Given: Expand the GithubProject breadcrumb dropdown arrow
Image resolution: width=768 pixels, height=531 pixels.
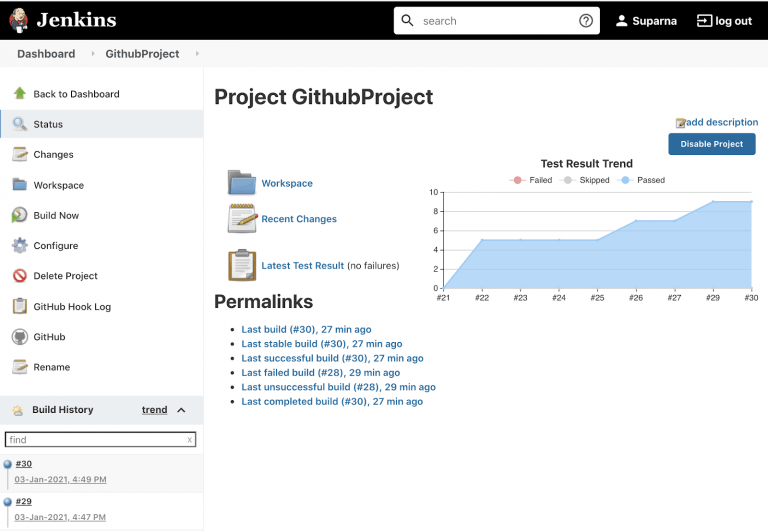Looking at the screenshot, I should tap(197, 54).
